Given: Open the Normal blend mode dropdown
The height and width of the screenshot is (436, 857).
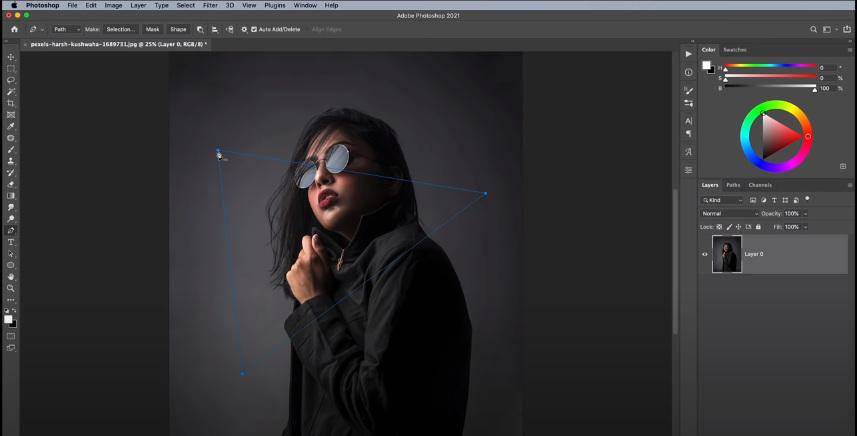Looking at the screenshot, I should click(729, 213).
